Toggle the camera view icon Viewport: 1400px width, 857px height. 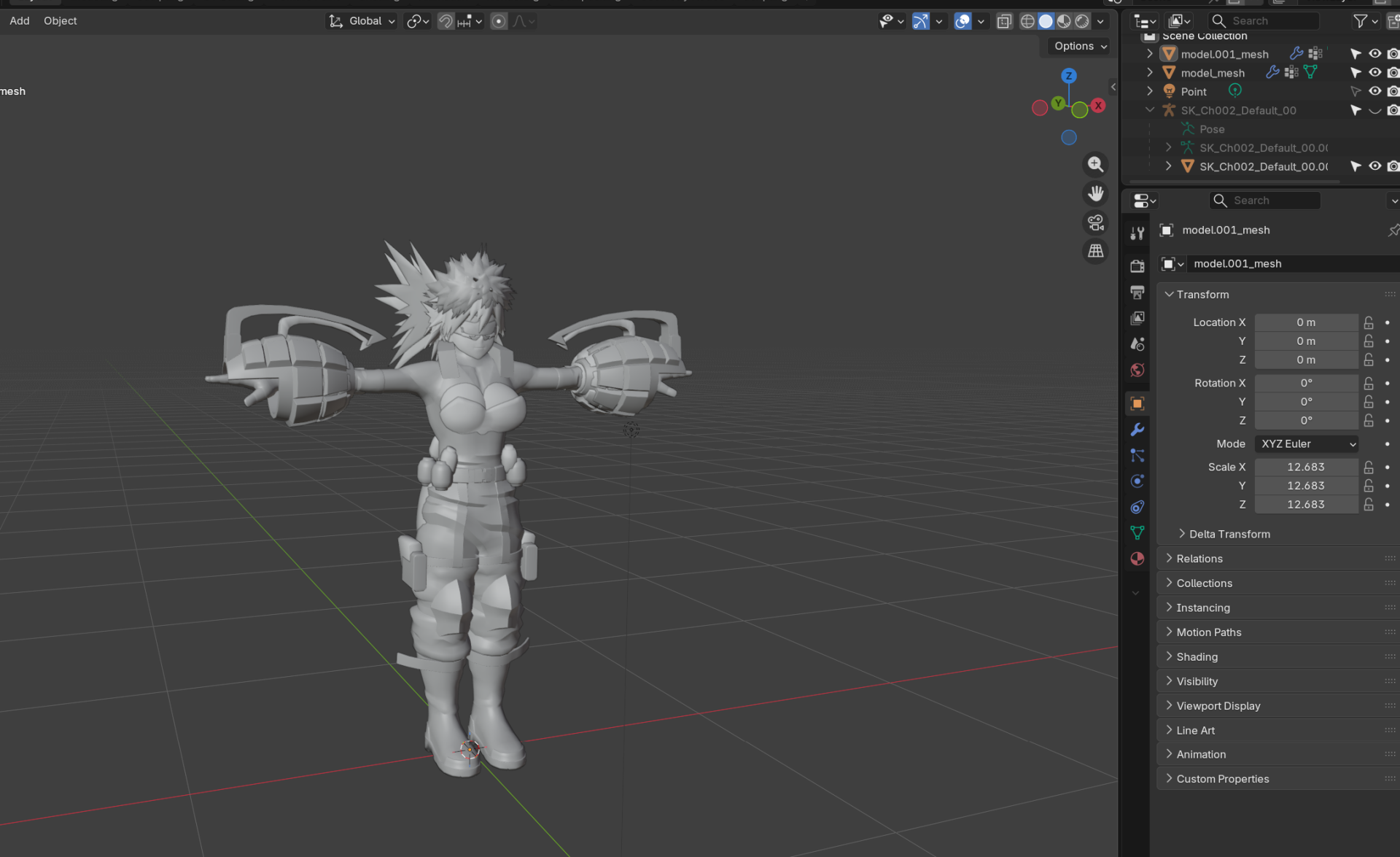[x=1095, y=222]
